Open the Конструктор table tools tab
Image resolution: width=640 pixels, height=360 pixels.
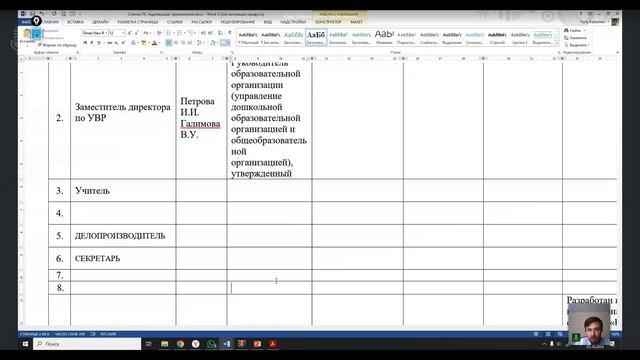coord(328,22)
